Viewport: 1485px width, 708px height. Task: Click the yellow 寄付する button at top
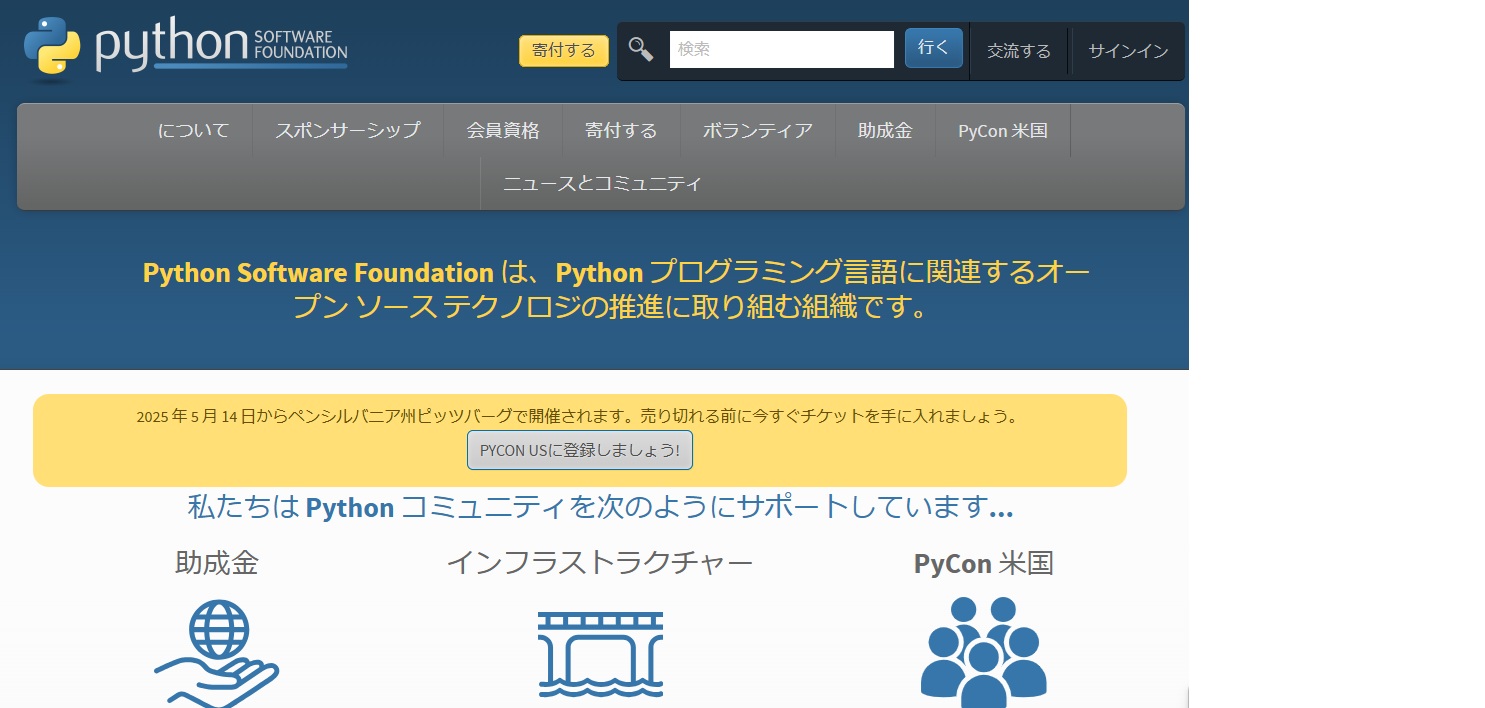pyautogui.click(x=564, y=51)
